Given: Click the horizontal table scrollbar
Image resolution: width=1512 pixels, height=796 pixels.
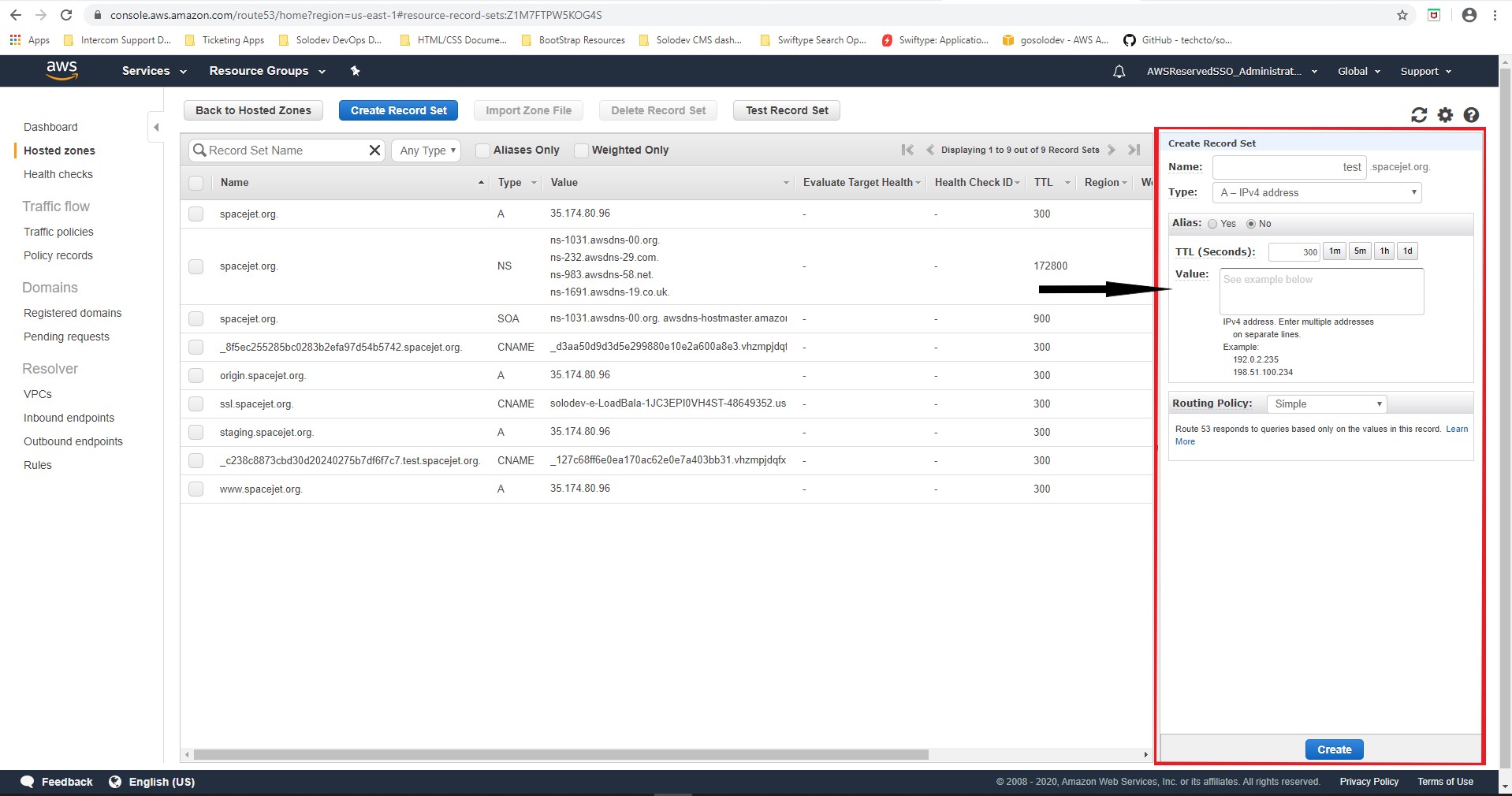Looking at the screenshot, I should pos(560,754).
